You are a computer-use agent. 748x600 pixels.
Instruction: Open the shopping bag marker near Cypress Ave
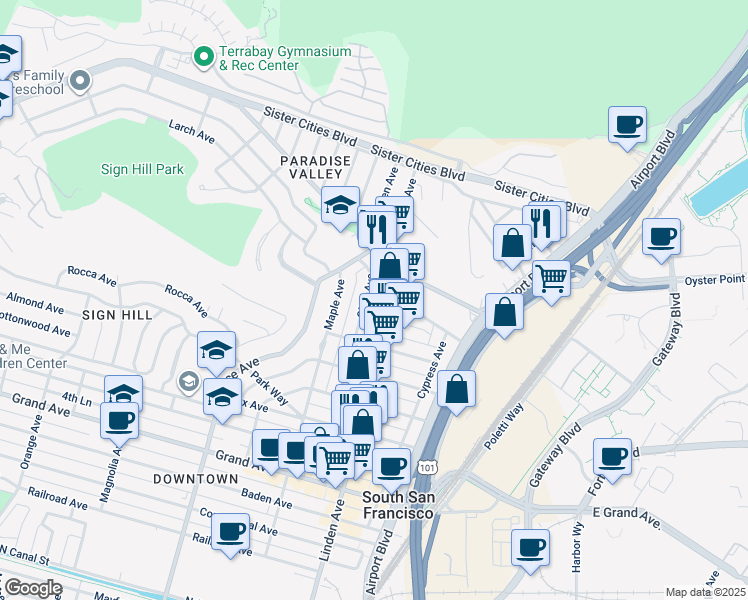[x=456, y=390]
